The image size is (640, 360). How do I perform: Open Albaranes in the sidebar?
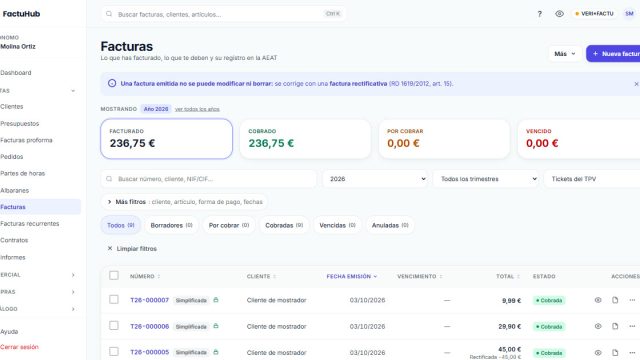pos(40,190)
